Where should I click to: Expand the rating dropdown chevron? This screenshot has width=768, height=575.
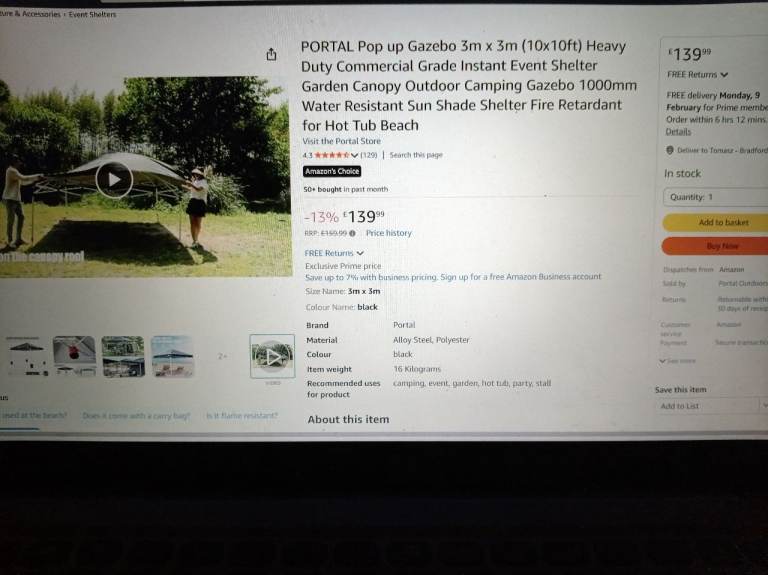[354, 155]
